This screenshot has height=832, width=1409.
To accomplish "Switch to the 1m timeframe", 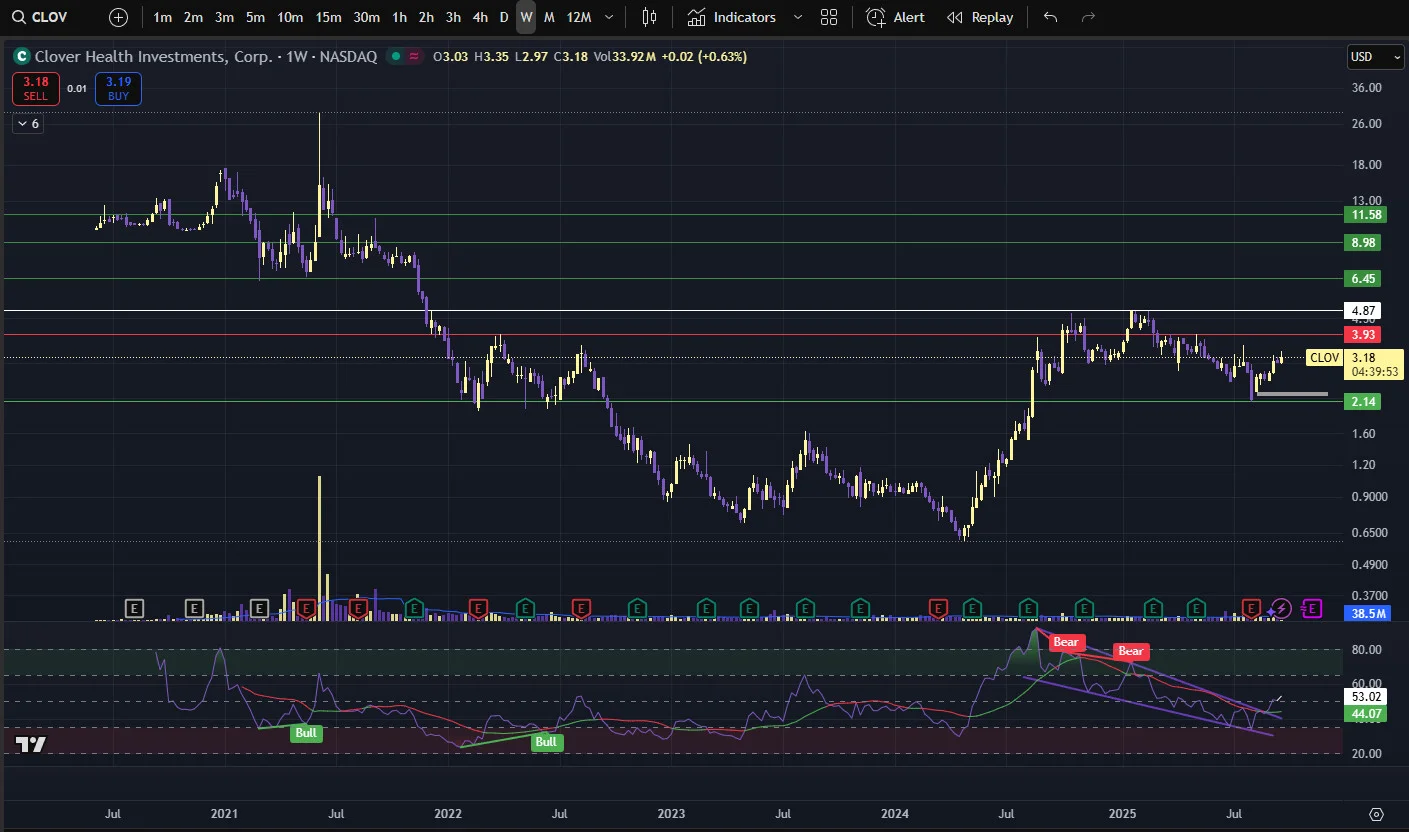I will [163, 17].
